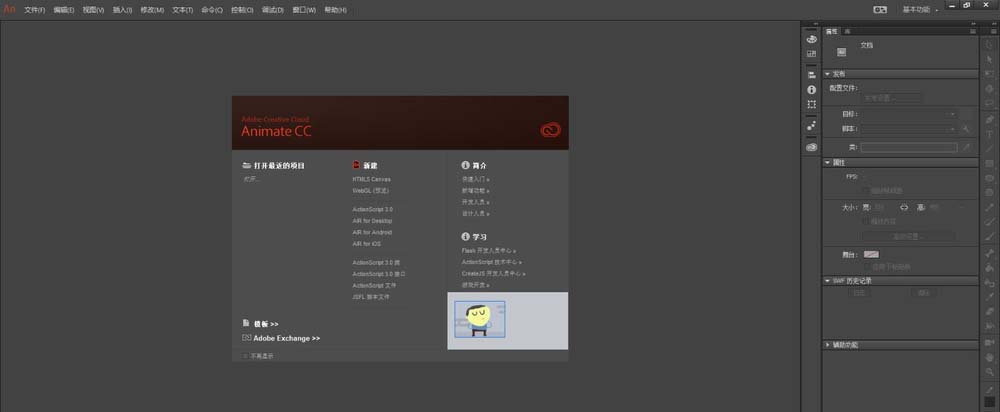Open the Creative Cloud Libraries dock icon
1000x412 pixels.
[811, 147]
